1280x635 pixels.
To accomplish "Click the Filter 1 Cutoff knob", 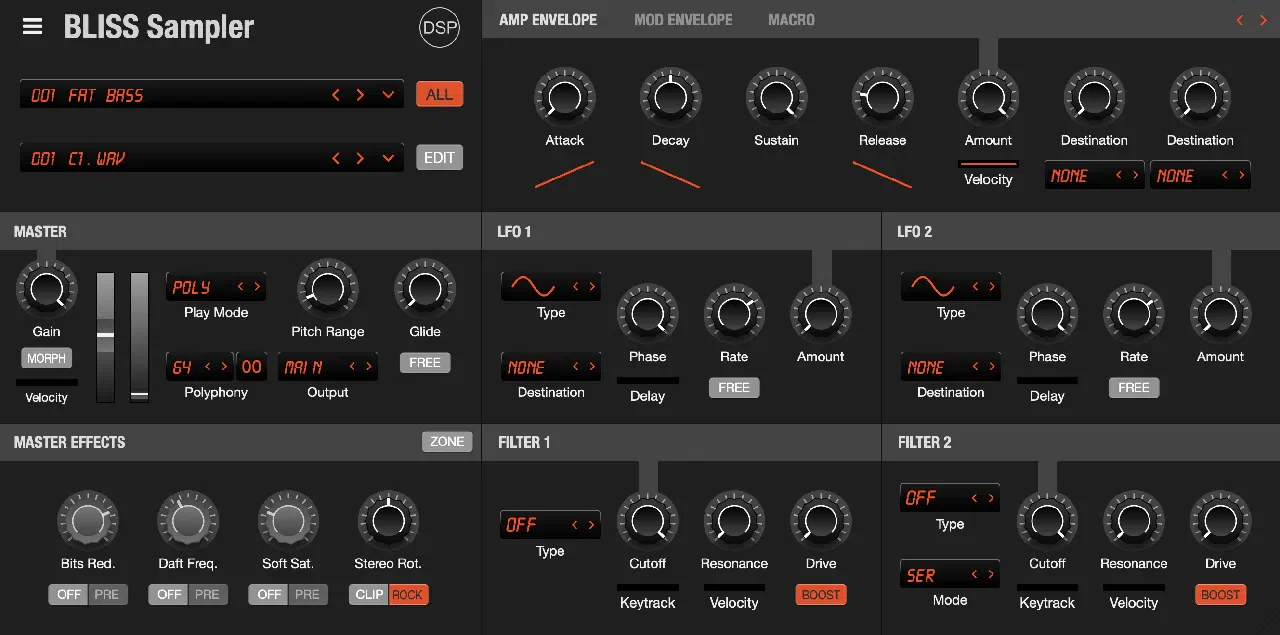I will (x=647, y=521).
